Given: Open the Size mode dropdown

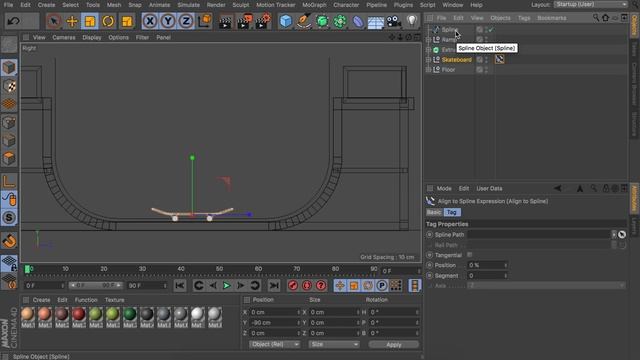Looking at the screenshot, I should (334, 344).
